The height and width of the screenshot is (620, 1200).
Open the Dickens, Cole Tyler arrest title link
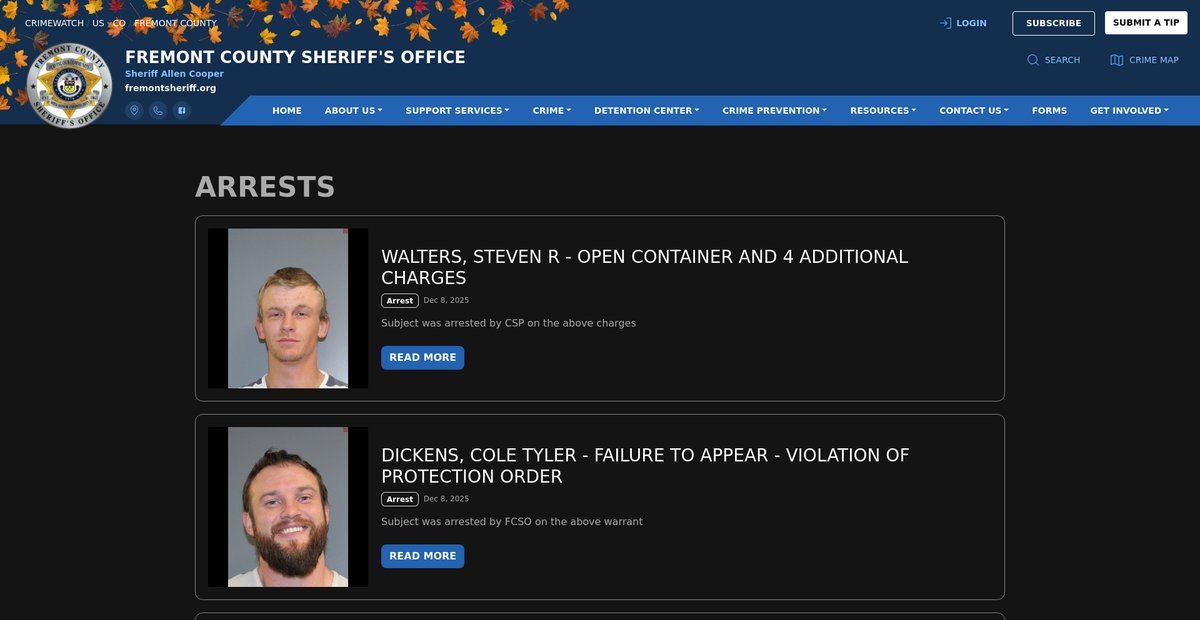[645, 465]
